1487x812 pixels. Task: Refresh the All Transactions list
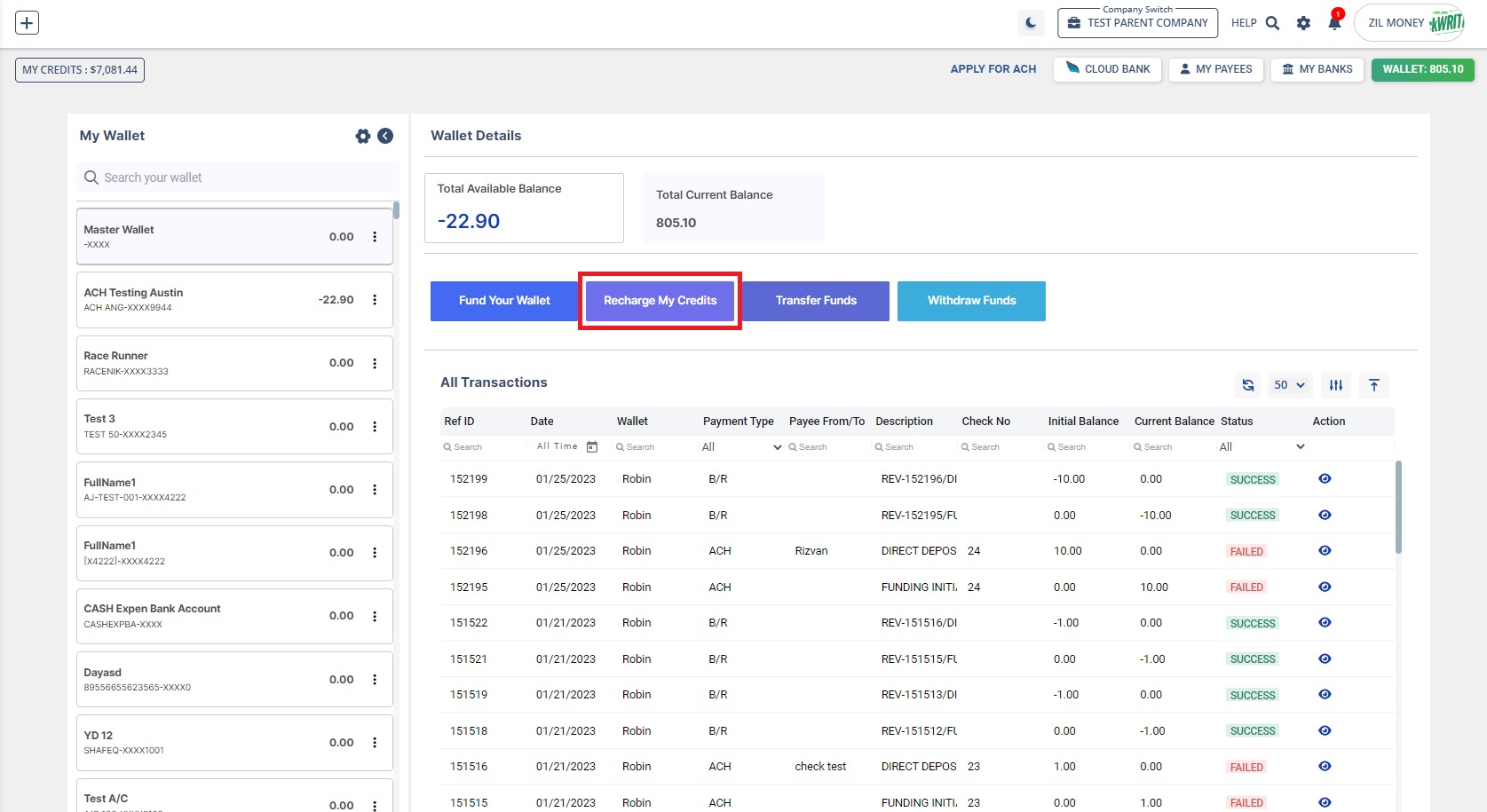(x=1248, y=385)
